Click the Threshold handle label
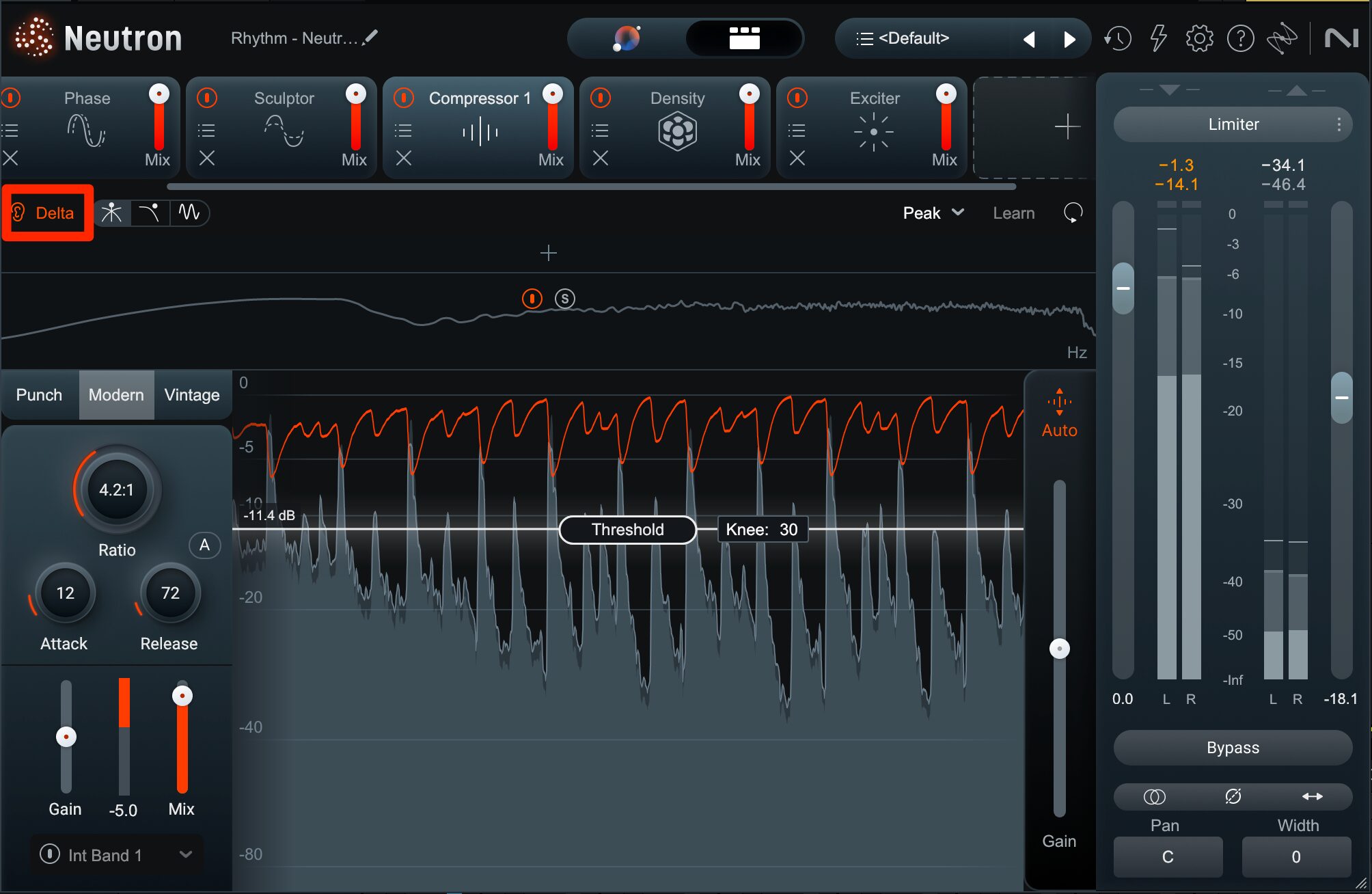 coord(627,530)
